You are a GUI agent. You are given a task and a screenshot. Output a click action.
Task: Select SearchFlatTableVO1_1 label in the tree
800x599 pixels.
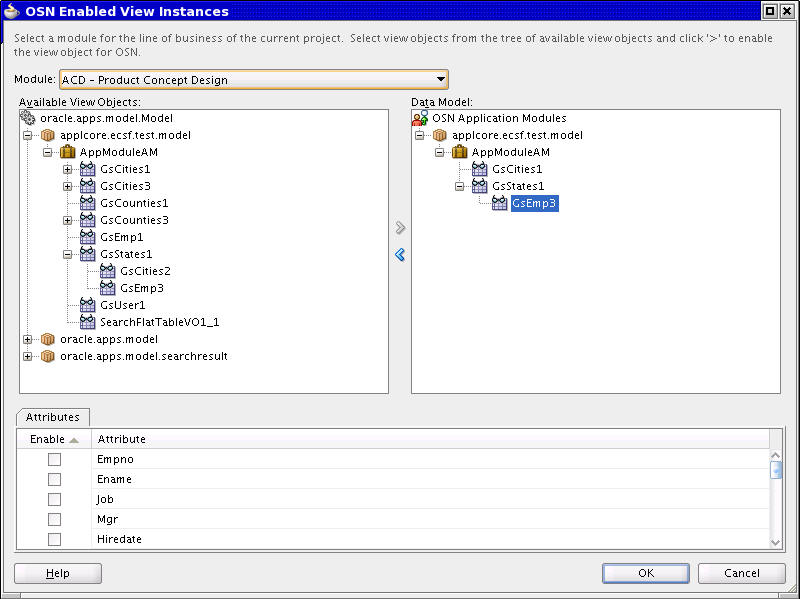[x=160, y=322]
